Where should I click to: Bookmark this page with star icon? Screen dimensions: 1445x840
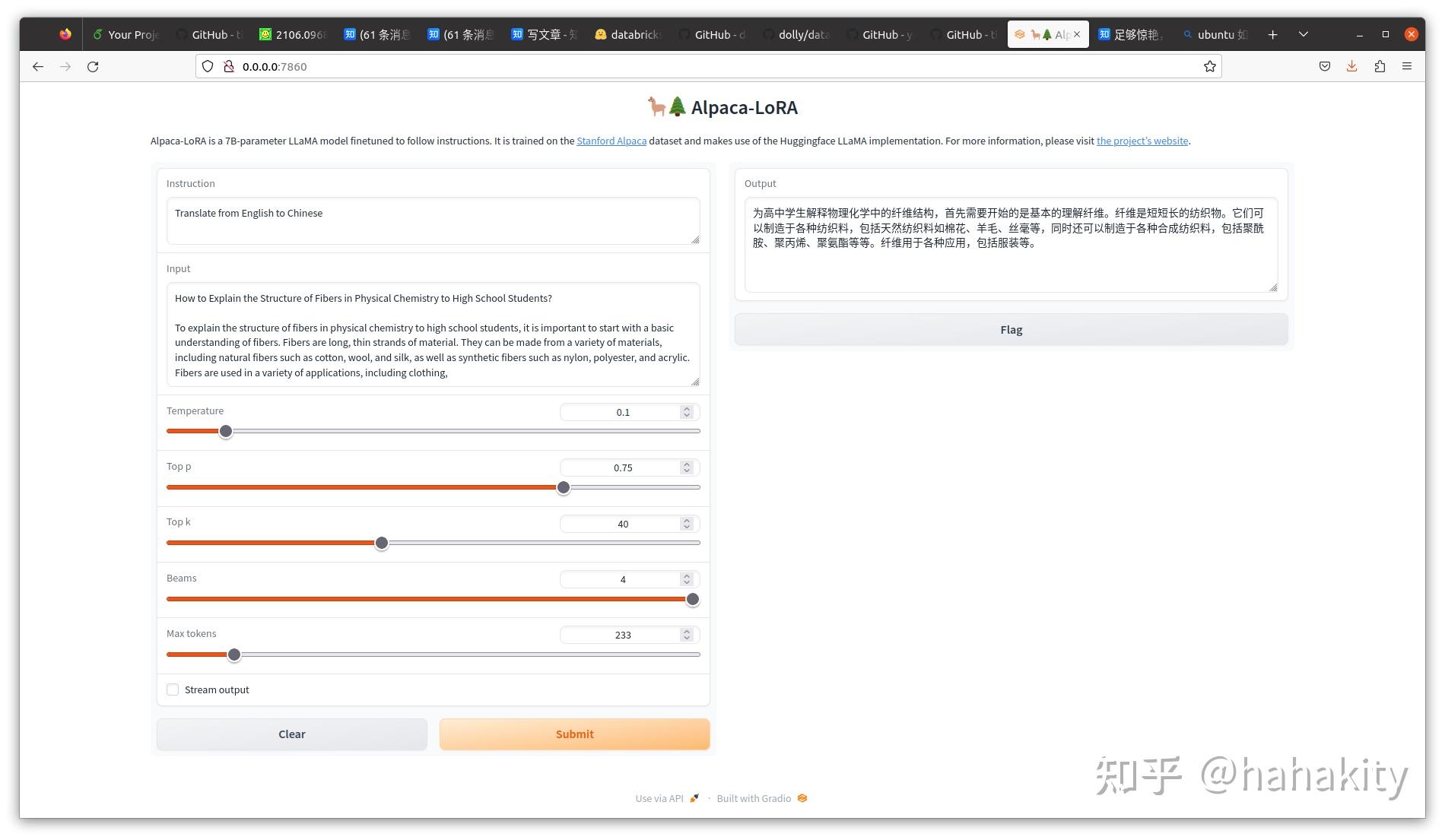[1210, 67]
